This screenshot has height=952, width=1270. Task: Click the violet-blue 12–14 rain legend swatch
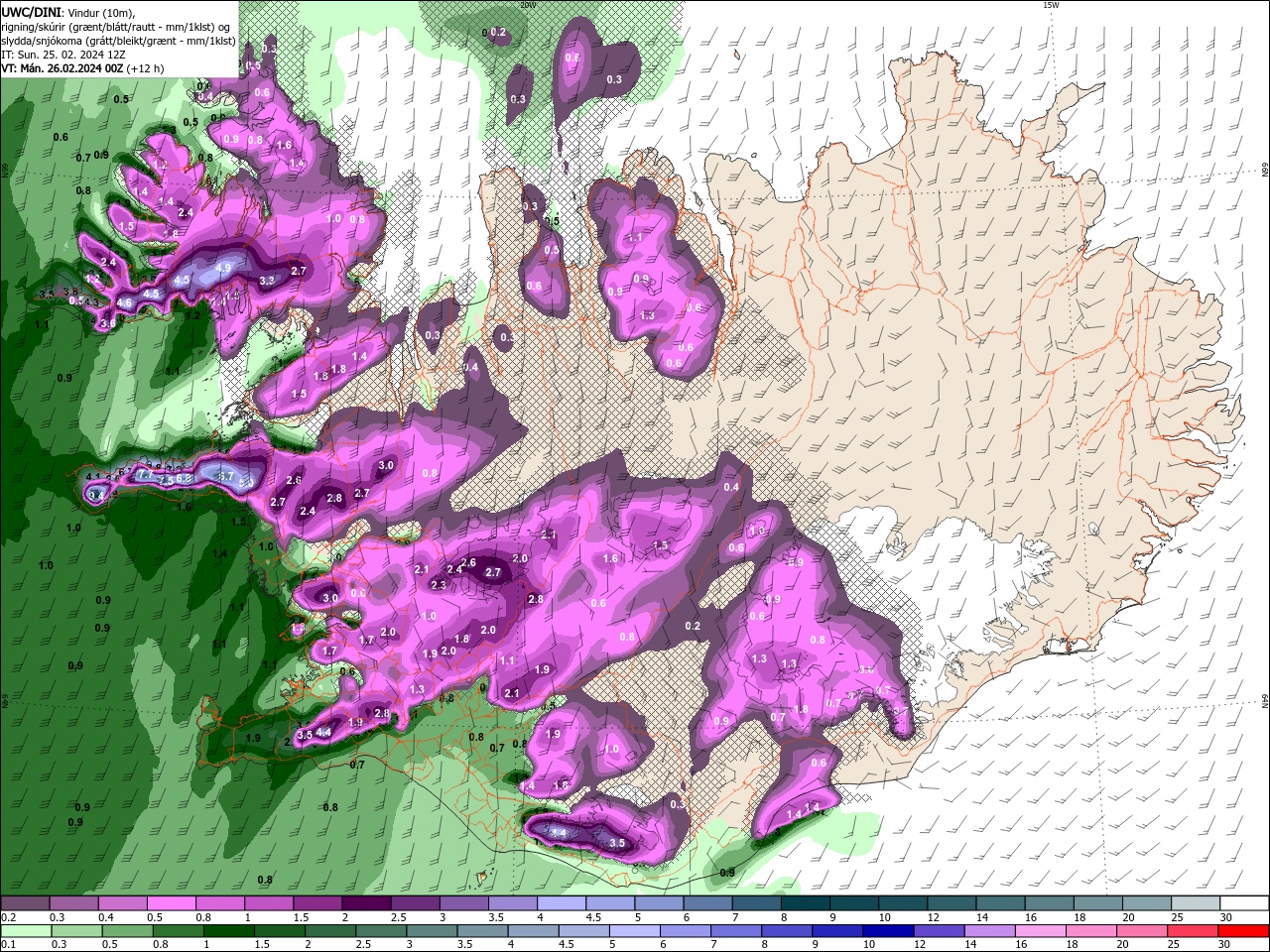point(940,931)
